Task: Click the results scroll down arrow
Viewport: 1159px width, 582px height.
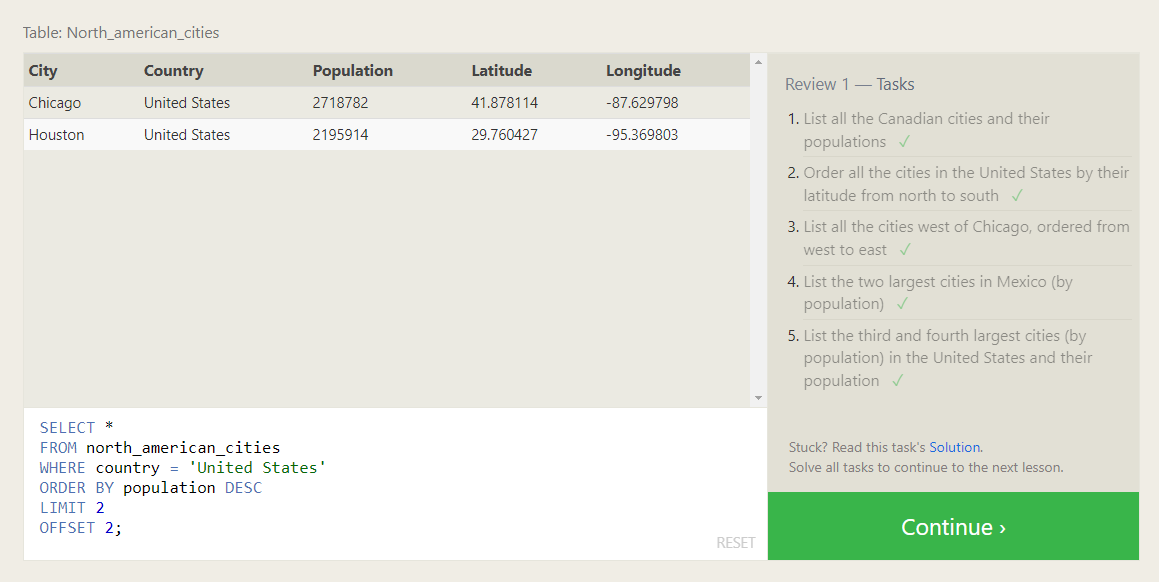Action: click(758, 398)
